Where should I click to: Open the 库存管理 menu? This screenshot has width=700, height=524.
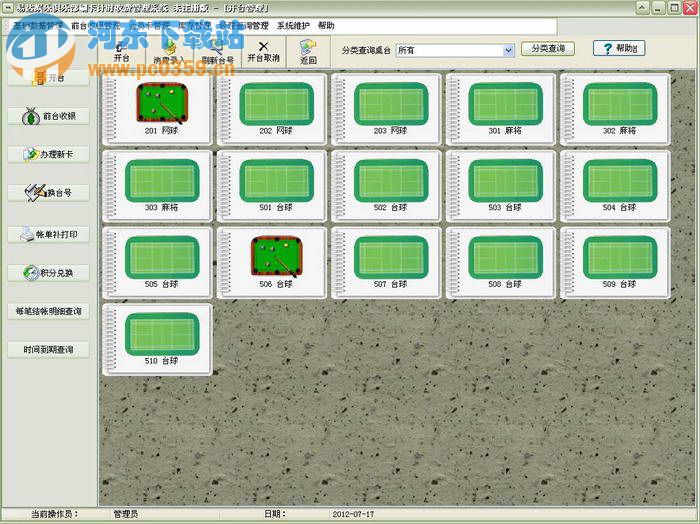(x=194, y=26)
